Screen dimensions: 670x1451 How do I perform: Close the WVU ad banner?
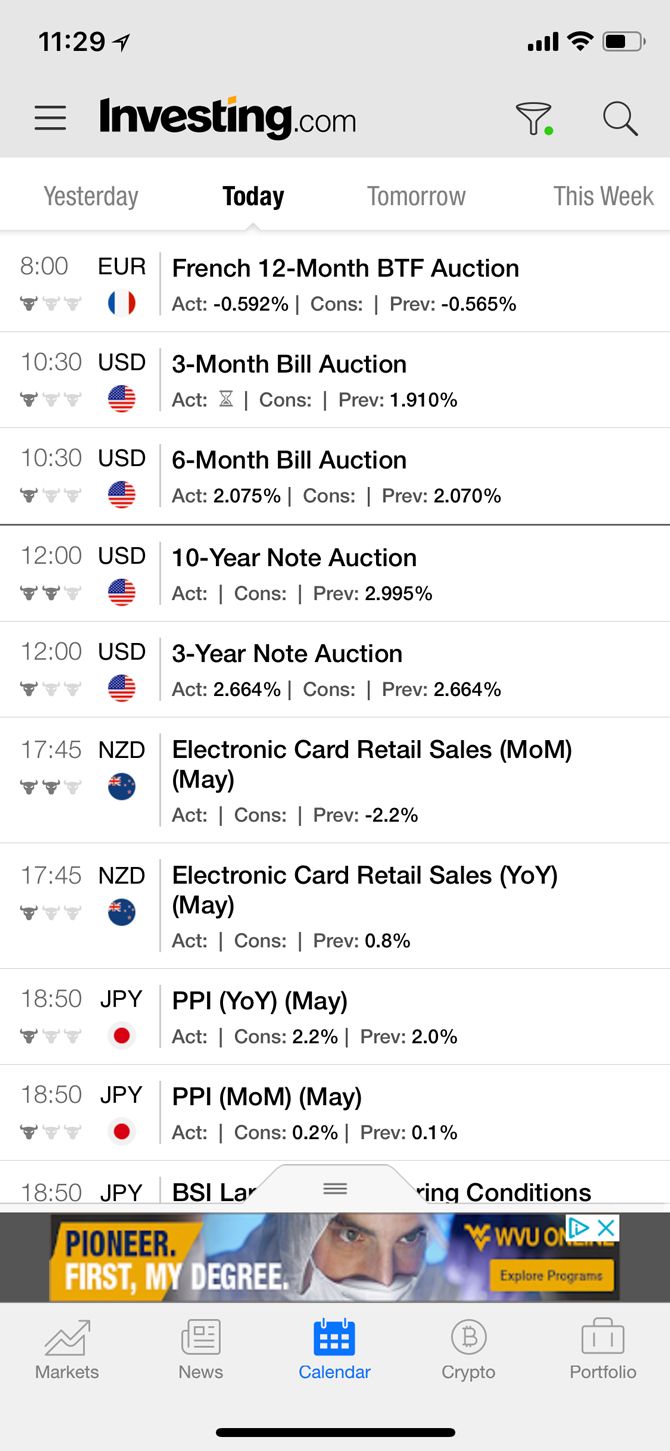click(x=606, y=1227)
